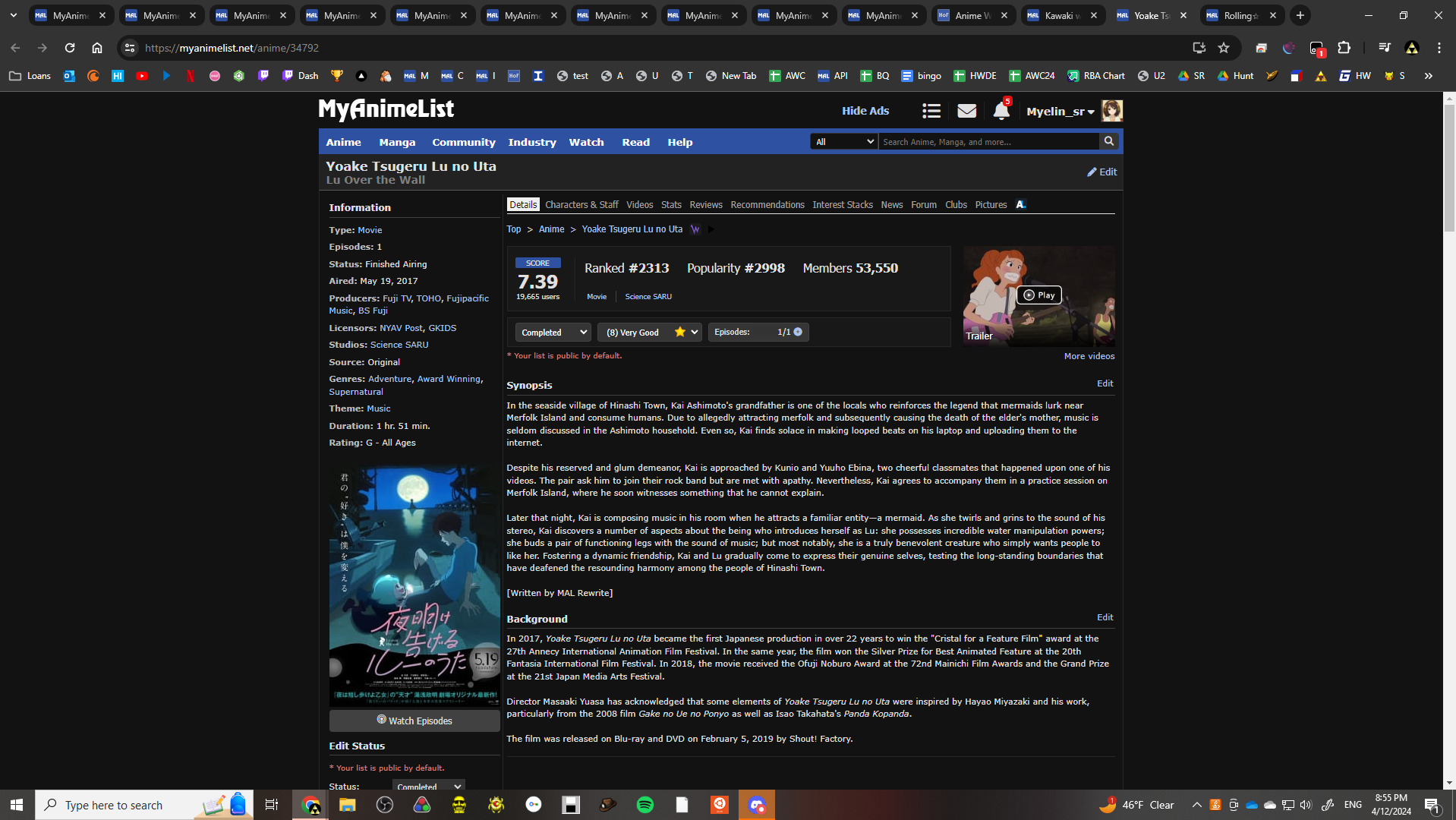The height and width of the screenshot is (820, 1456).
Task: Open the Completed status dropdown
Action: tap(553, 333)
